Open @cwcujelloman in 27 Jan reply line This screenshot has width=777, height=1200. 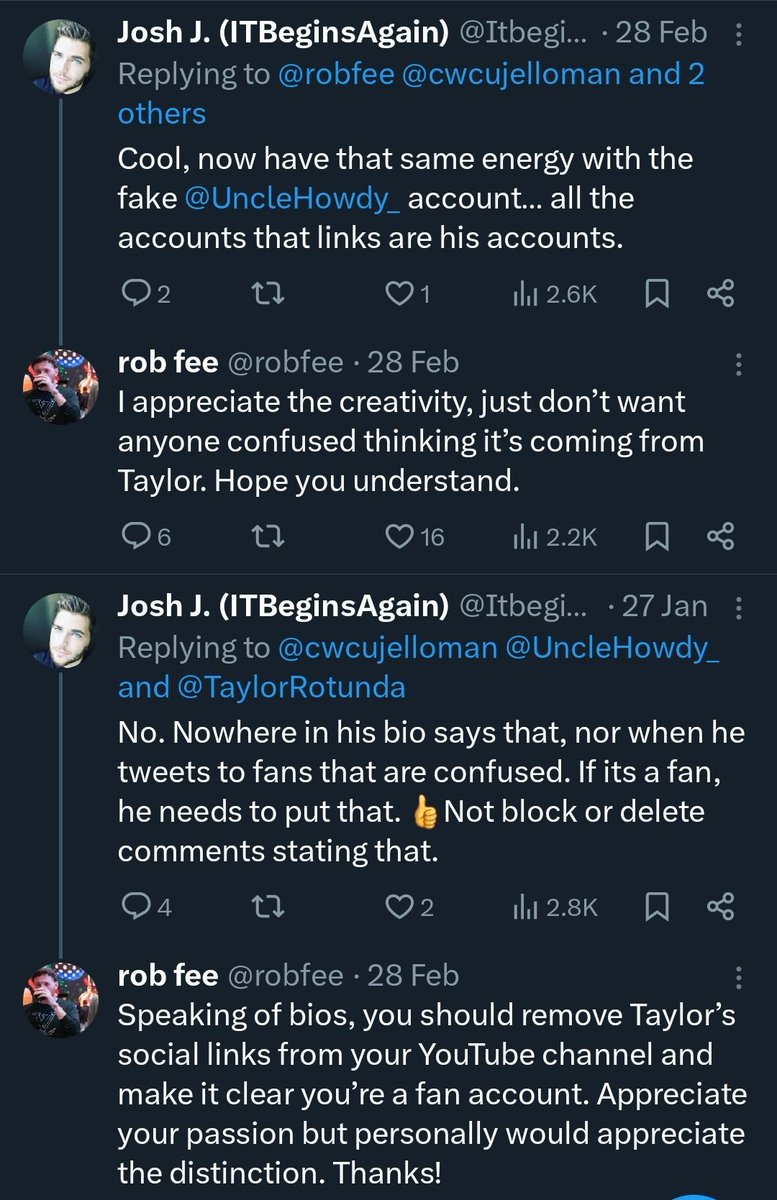click(x=387, y=647)
